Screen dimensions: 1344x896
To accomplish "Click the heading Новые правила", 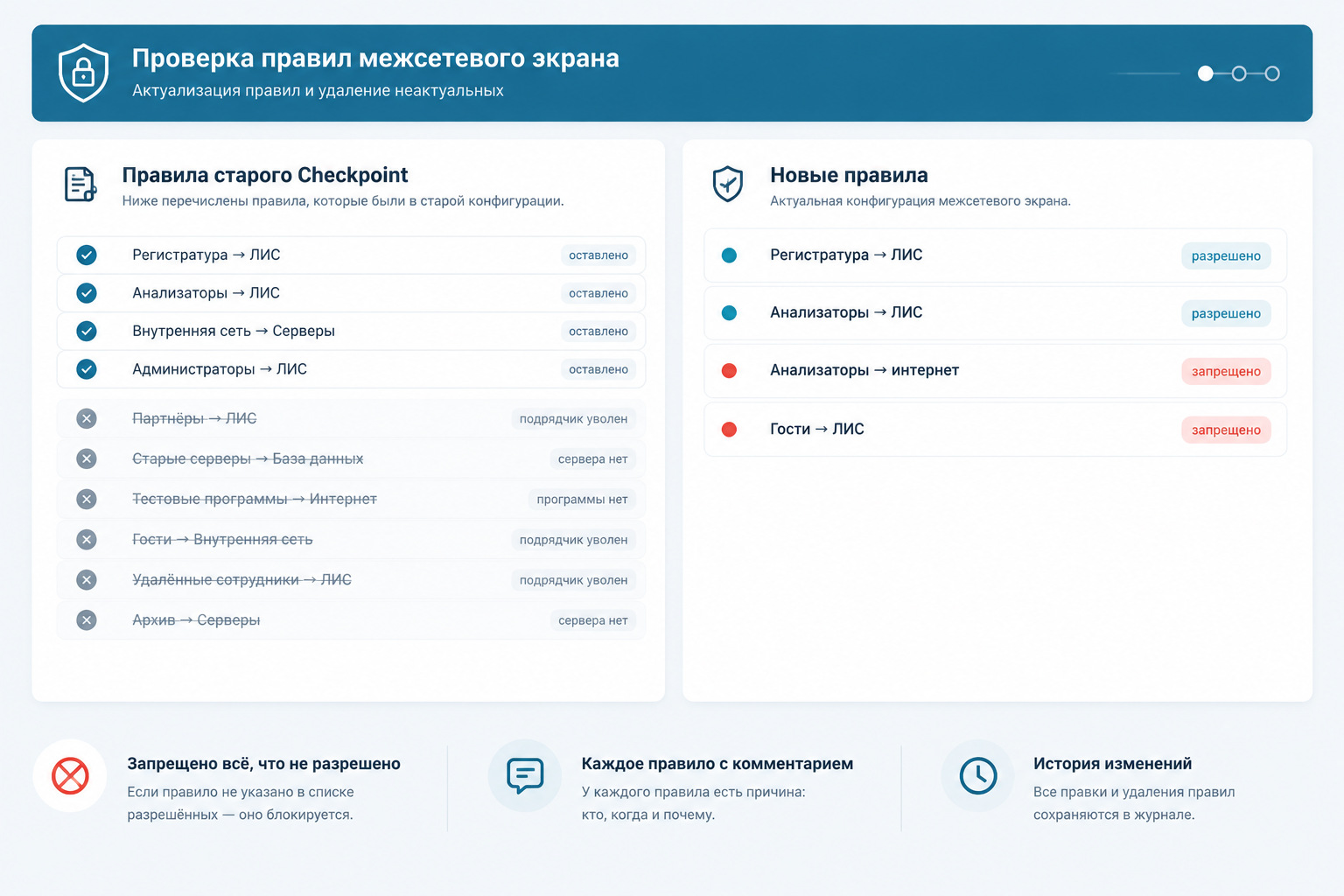I will (849, 175).
